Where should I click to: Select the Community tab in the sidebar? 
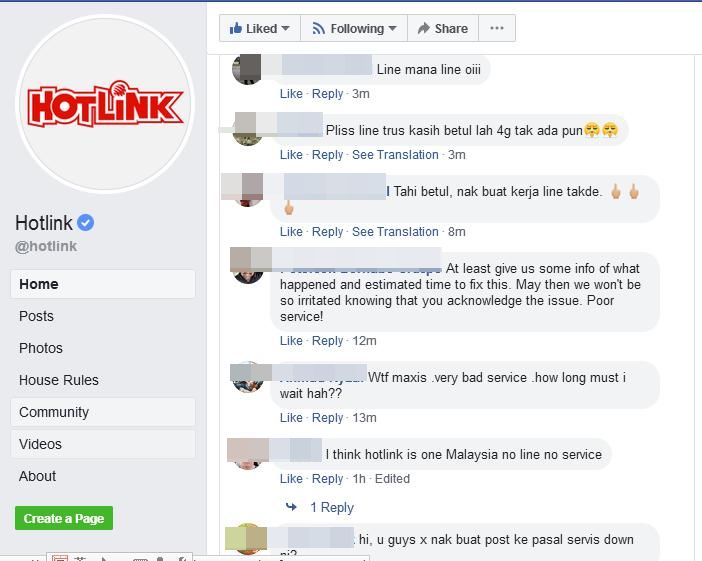click(x=103, y=412)
